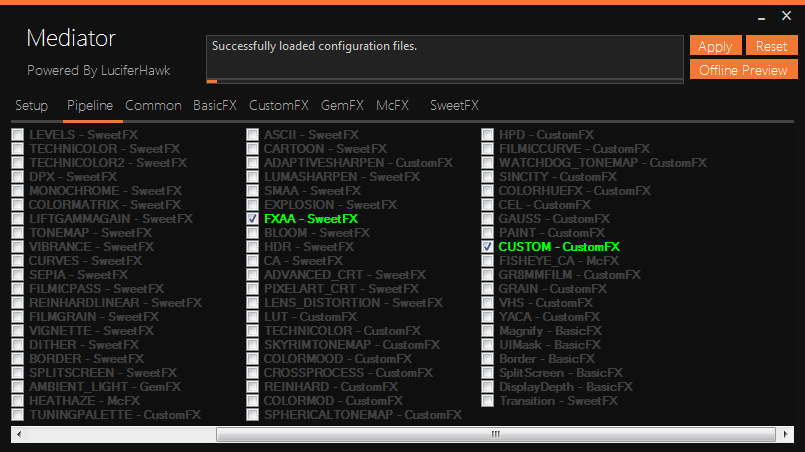Close the Mediator window
Image resolution: width=805 pixels, height=452 pixels.
[786, 16]
